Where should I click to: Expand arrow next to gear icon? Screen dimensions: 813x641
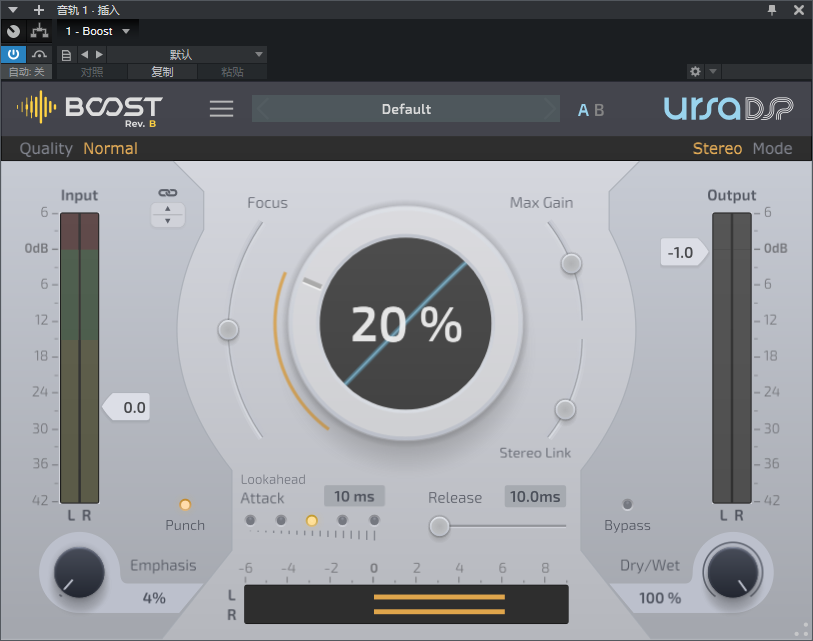(713, 71)
